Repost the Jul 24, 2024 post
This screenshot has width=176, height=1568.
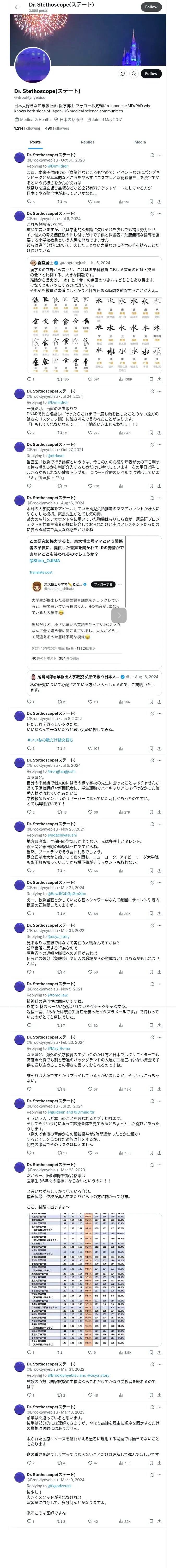pos(59,433)
